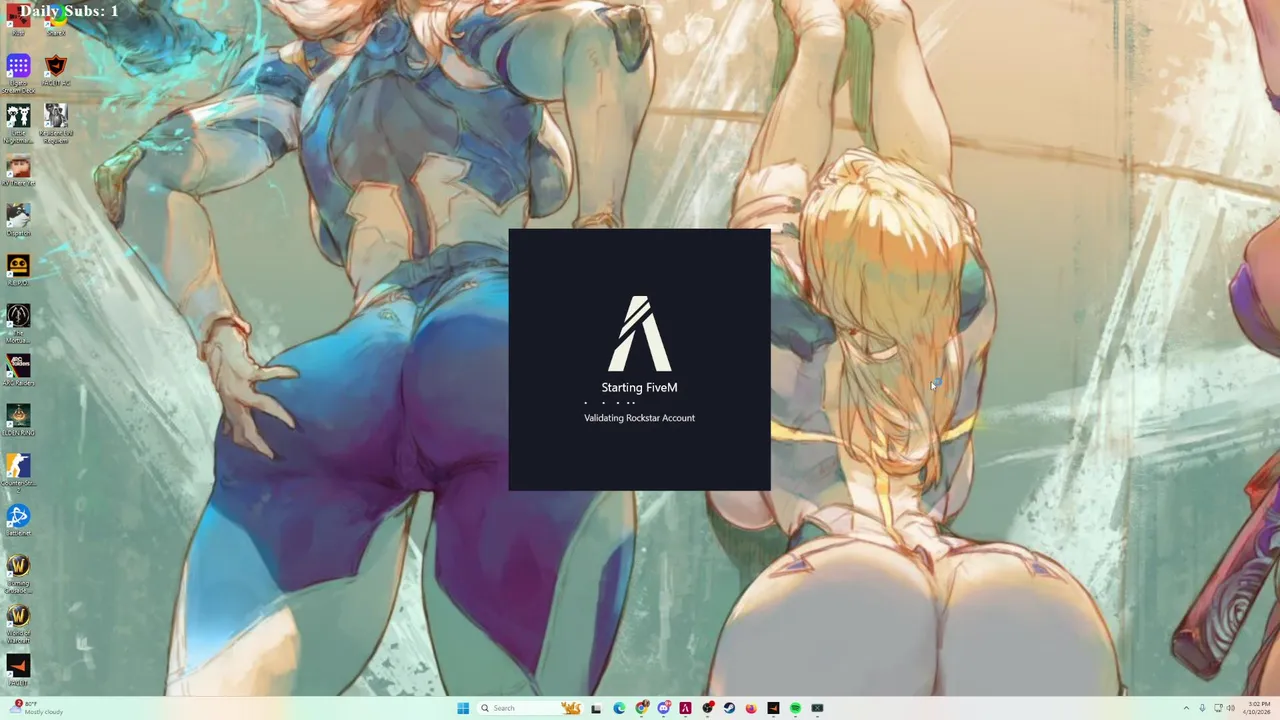
Task: Open FACEIT from the taskbar
Action: click(773, 708)
